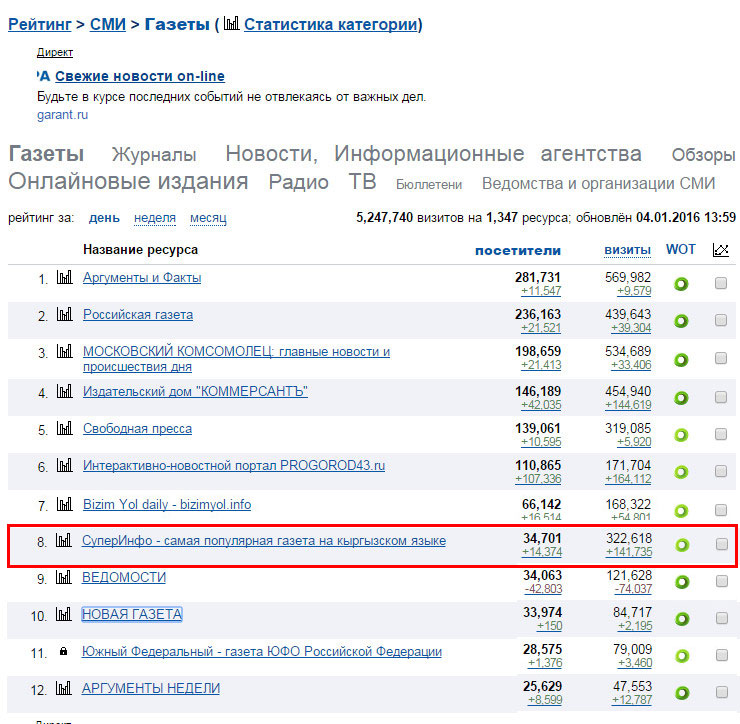740x724 pixels.
Task: Switch to the Радио category
Action: (298, 182)
